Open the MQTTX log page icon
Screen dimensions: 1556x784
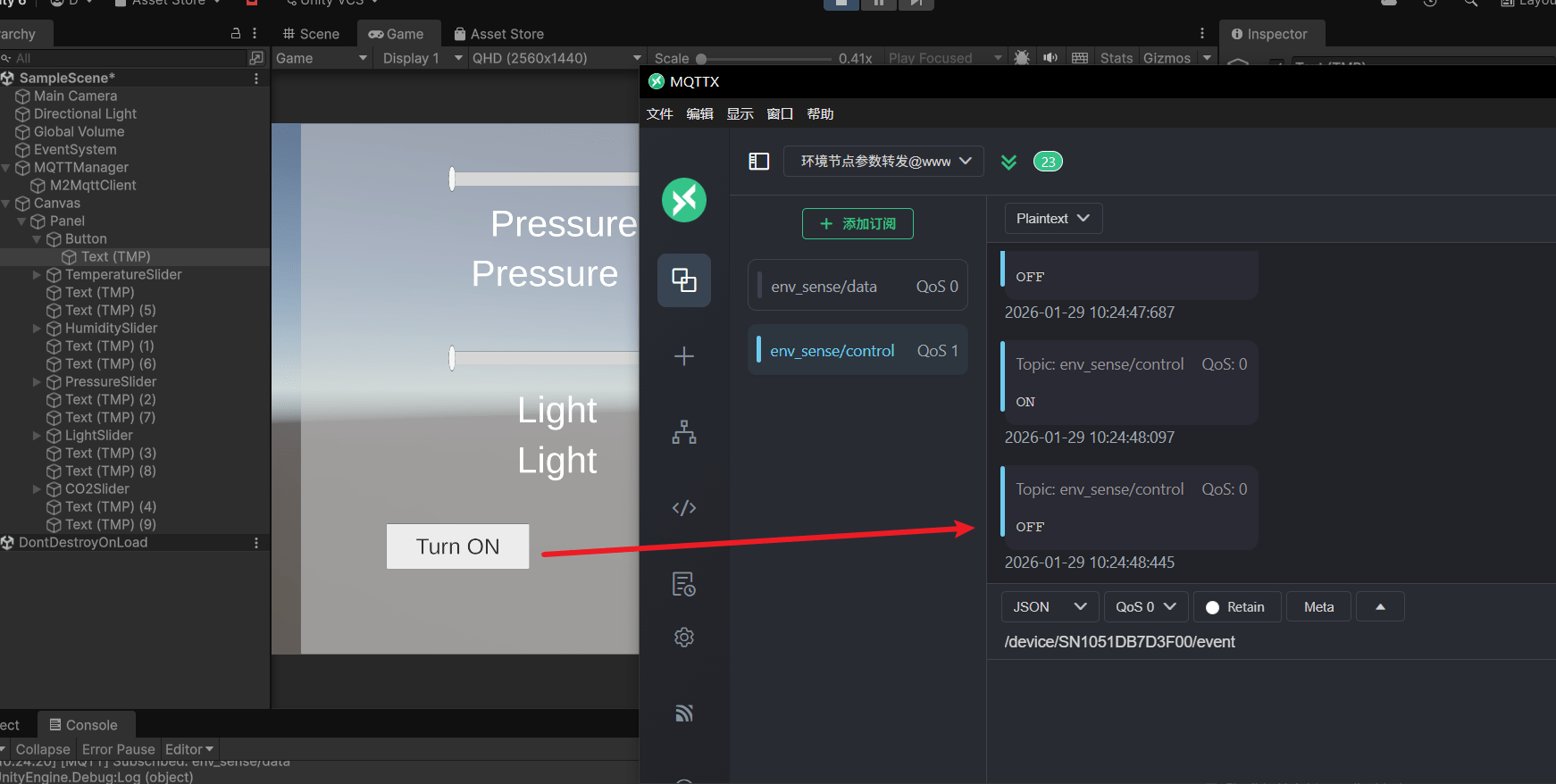[684, 585]
